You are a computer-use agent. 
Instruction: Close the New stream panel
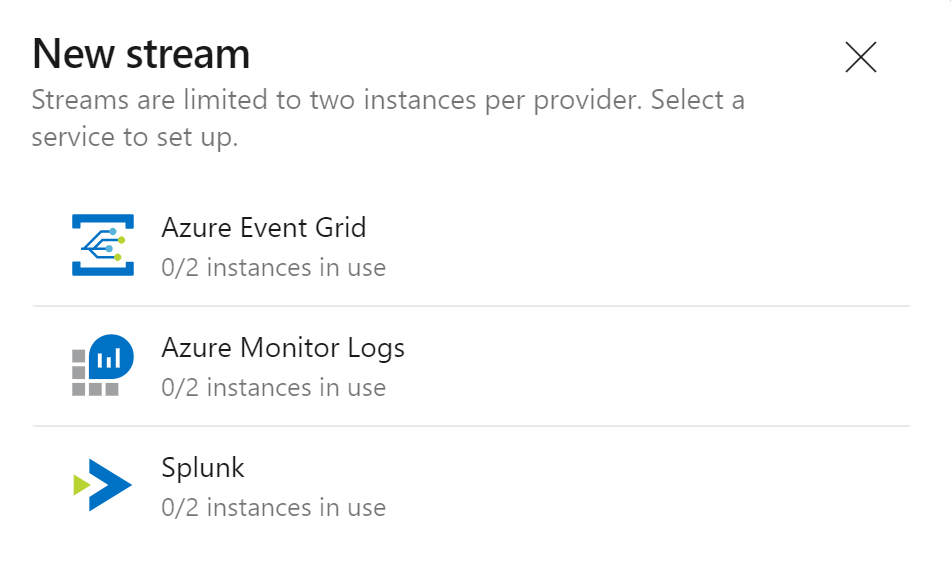[x=860, y=58]
